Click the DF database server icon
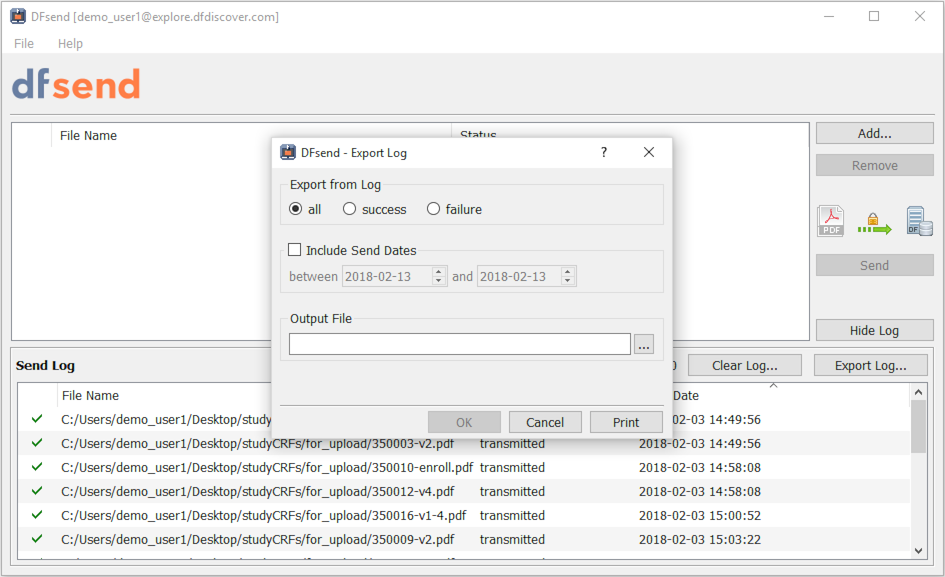Screen dimensions: 945x577 click(920, 221)
